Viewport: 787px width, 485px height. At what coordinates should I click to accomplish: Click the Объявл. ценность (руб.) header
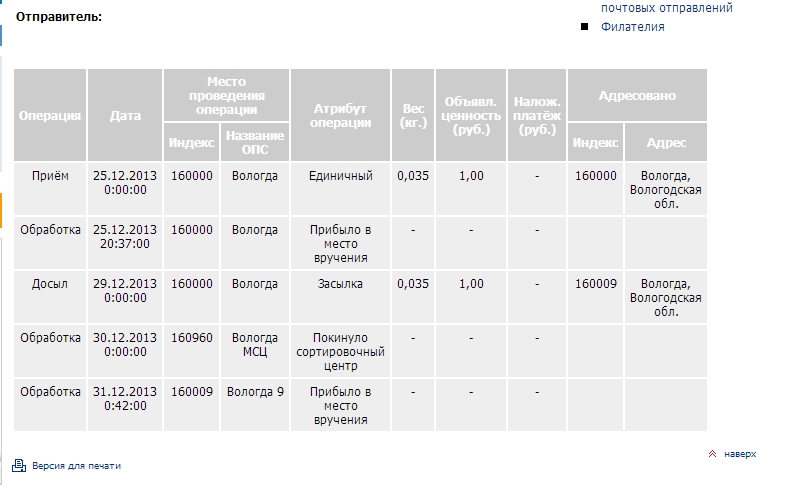click(x=470, y=115)
